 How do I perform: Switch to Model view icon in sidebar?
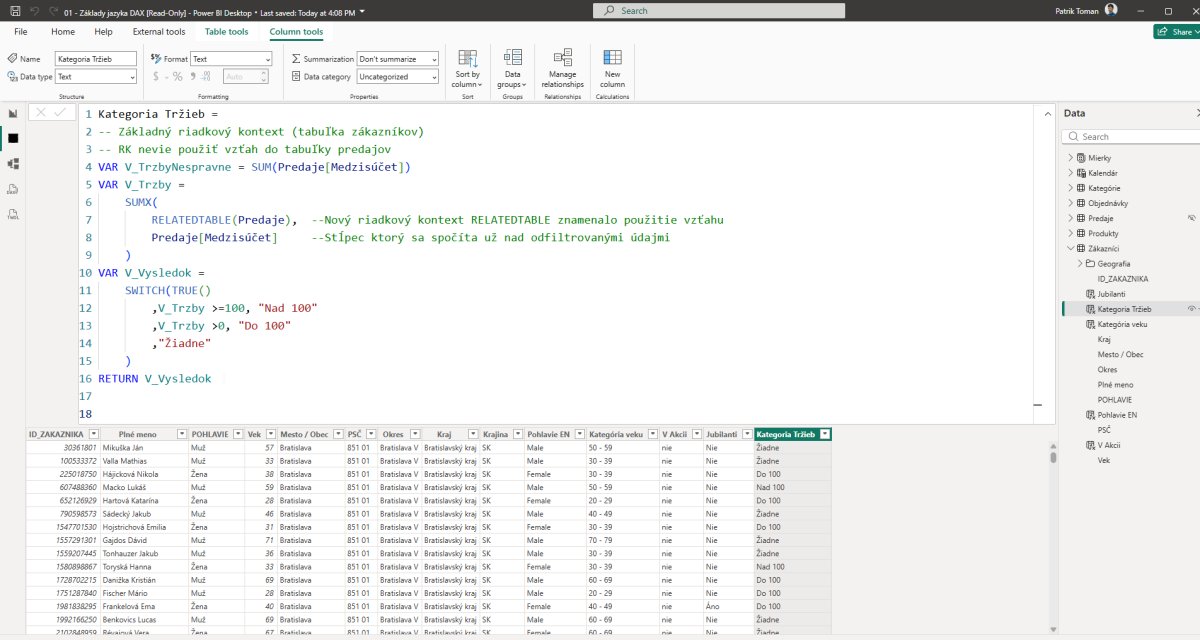[13, 163]
